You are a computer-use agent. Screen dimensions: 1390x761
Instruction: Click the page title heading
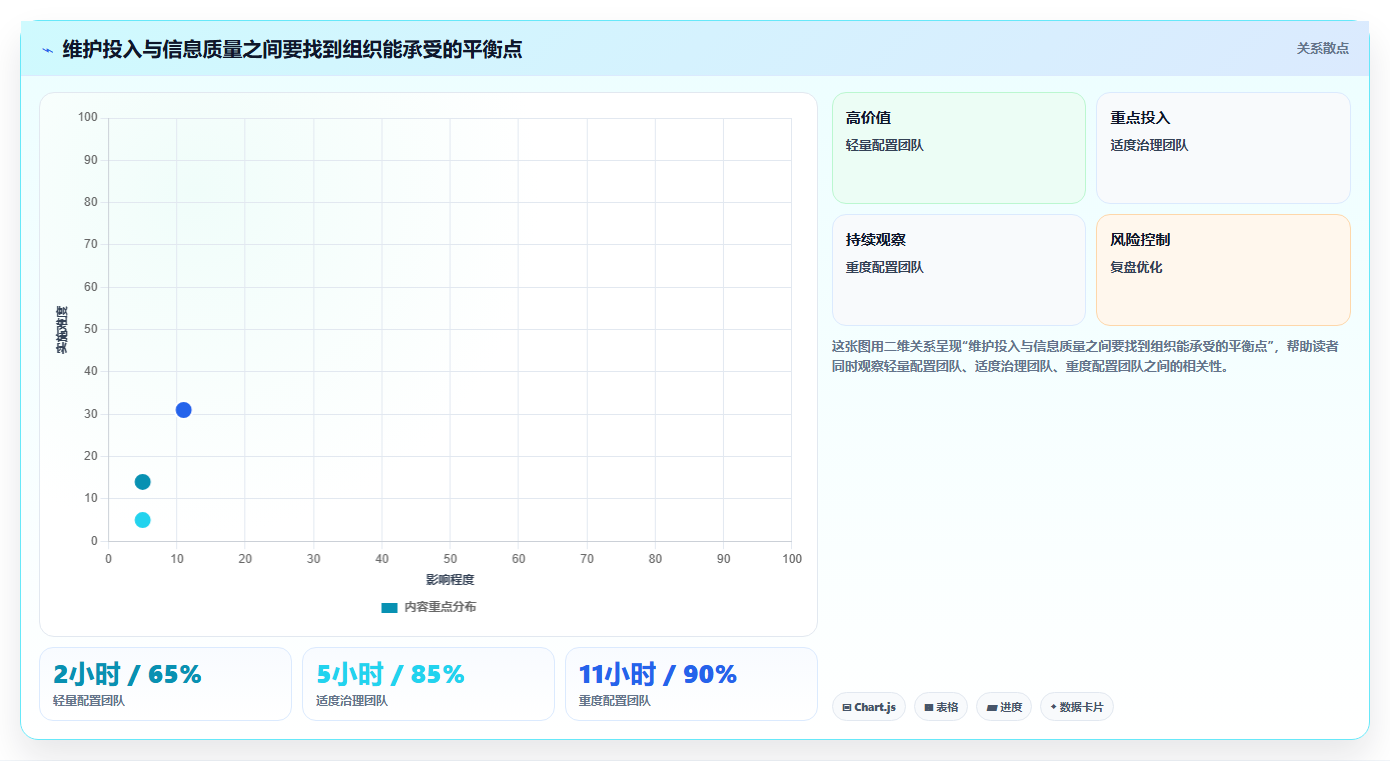pos(292,49)
